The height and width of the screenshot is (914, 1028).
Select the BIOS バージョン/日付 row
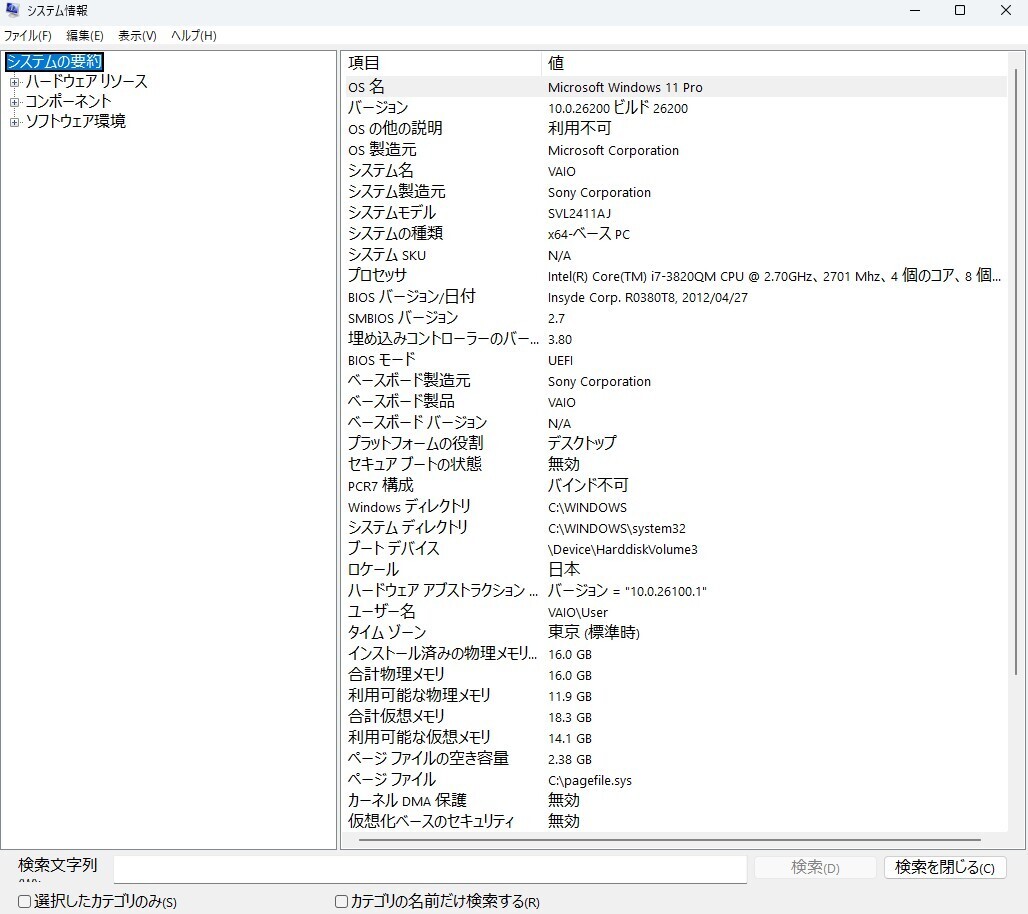click(x=675, y=296)
